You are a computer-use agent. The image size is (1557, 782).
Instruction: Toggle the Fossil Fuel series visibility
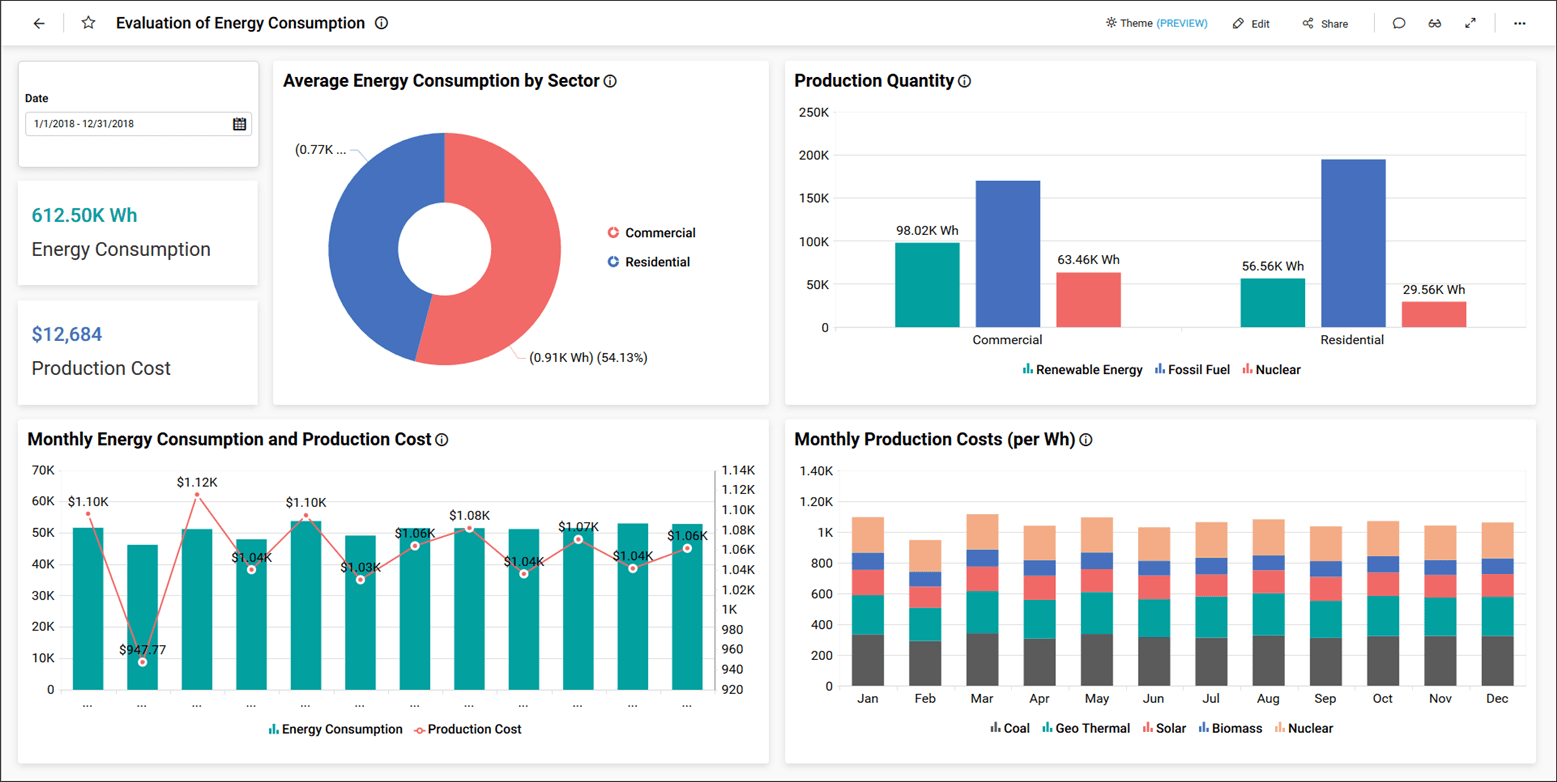point(1192,369)
